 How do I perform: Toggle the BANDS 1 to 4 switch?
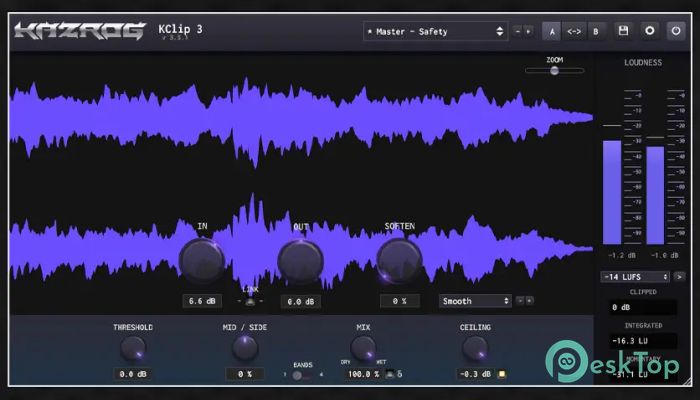tap(302, 375)
